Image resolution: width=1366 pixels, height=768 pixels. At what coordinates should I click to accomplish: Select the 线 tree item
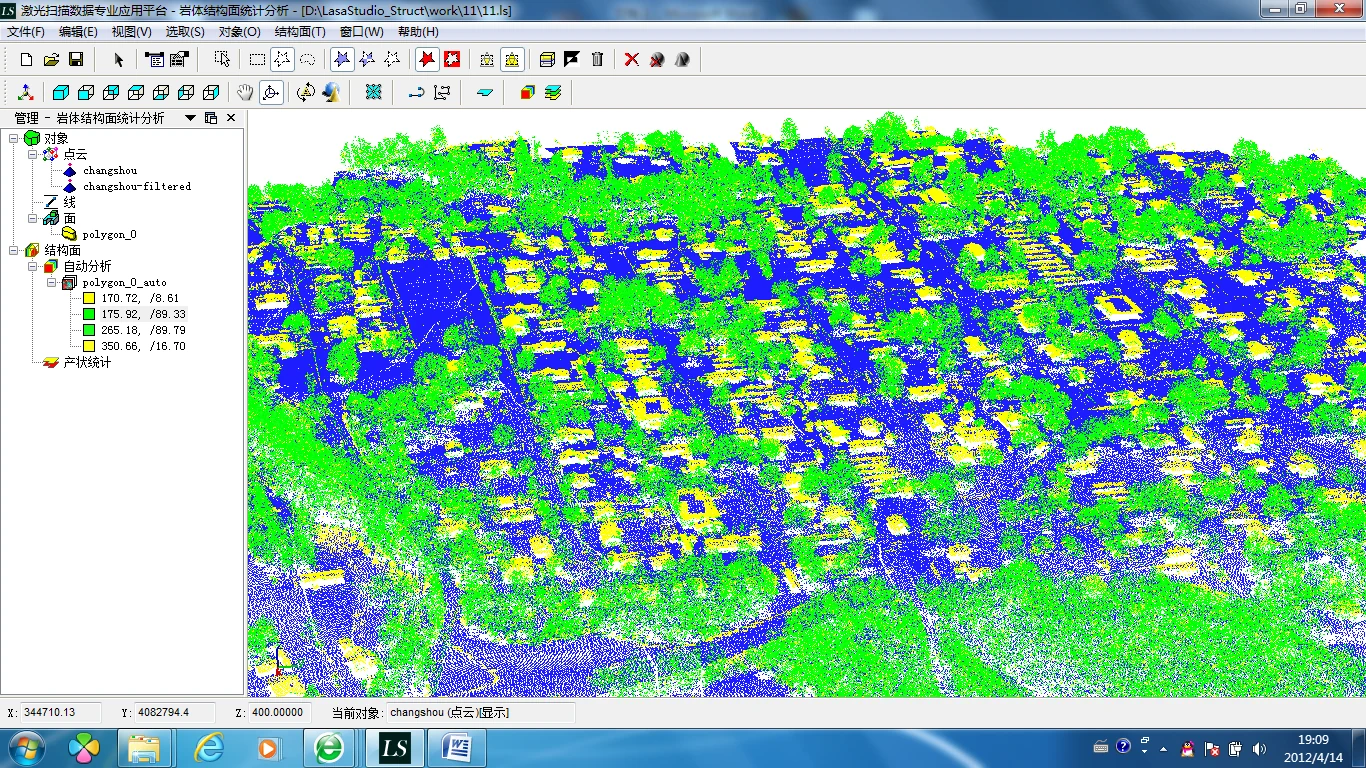69,202
